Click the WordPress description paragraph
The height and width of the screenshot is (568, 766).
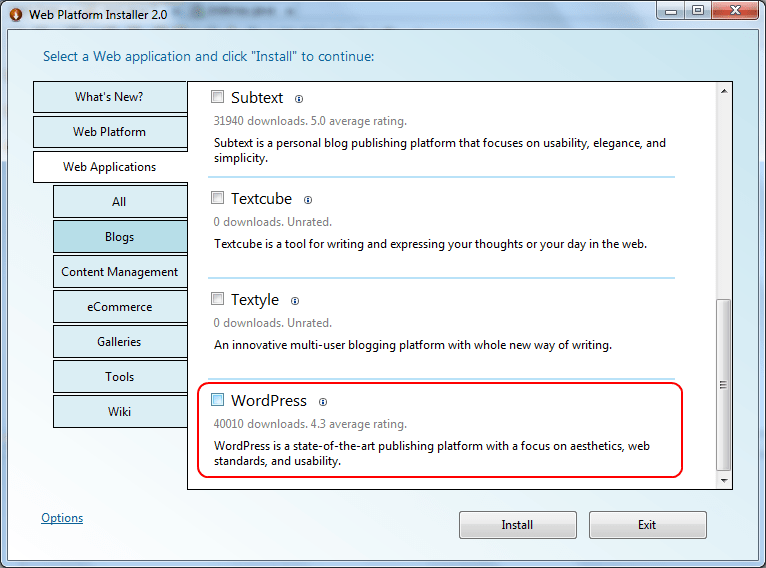pyautogui.click(x=432, y=453)
